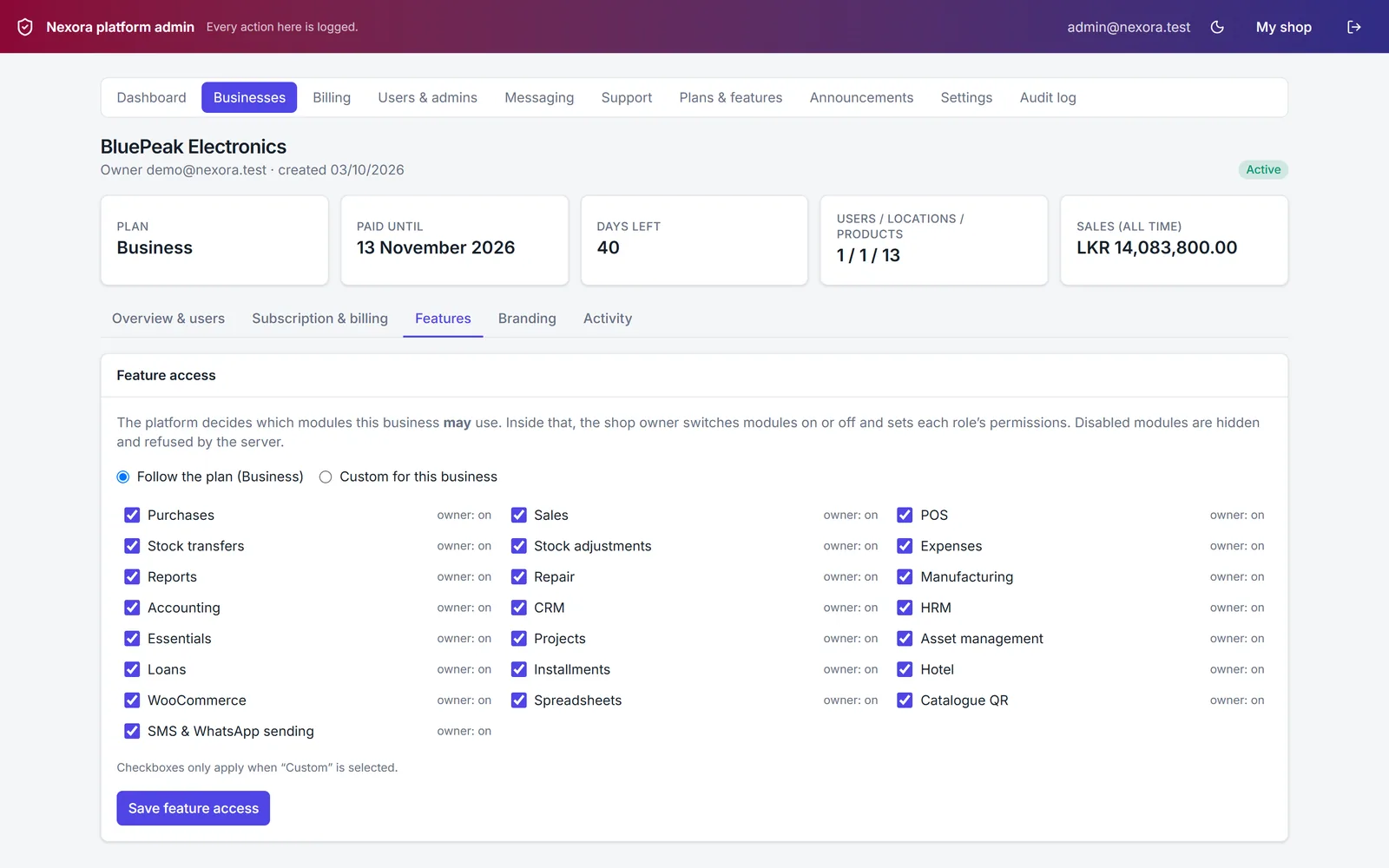Select Custom for this business radio
The image size is (1389, 868).
[x=326, y=477]
